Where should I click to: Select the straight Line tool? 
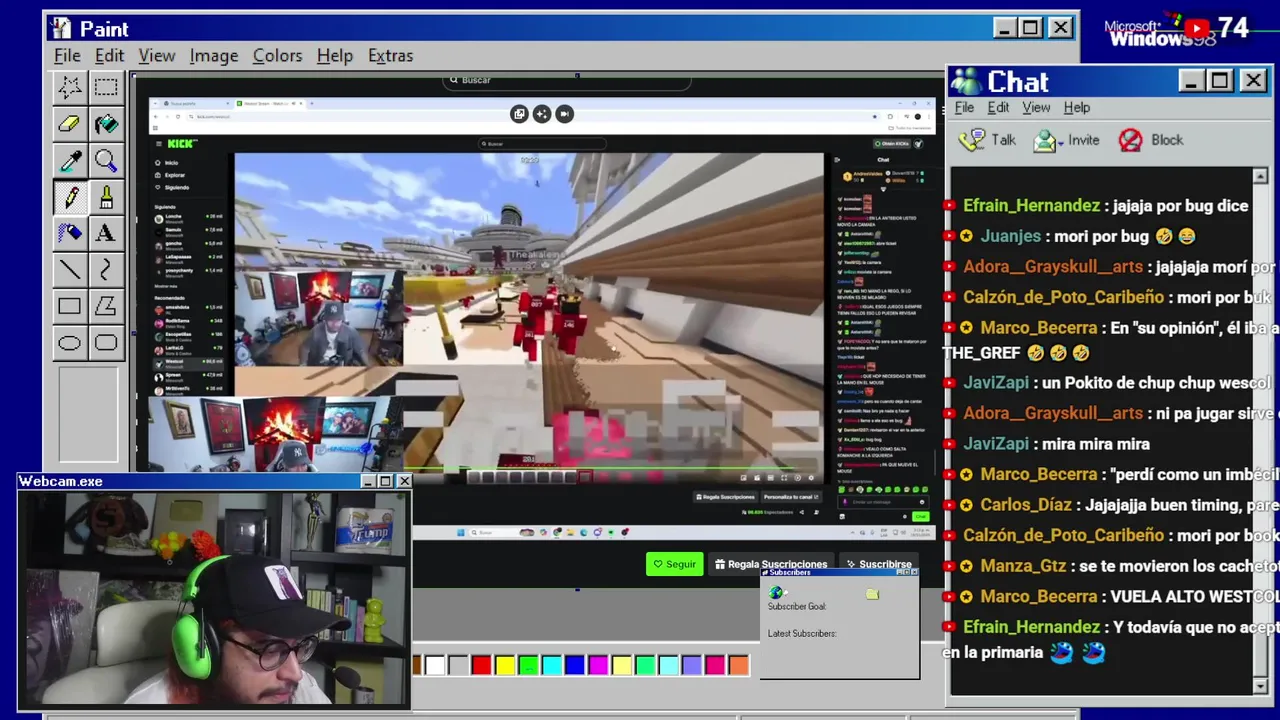pyautogui.click(x=69, y=269)
